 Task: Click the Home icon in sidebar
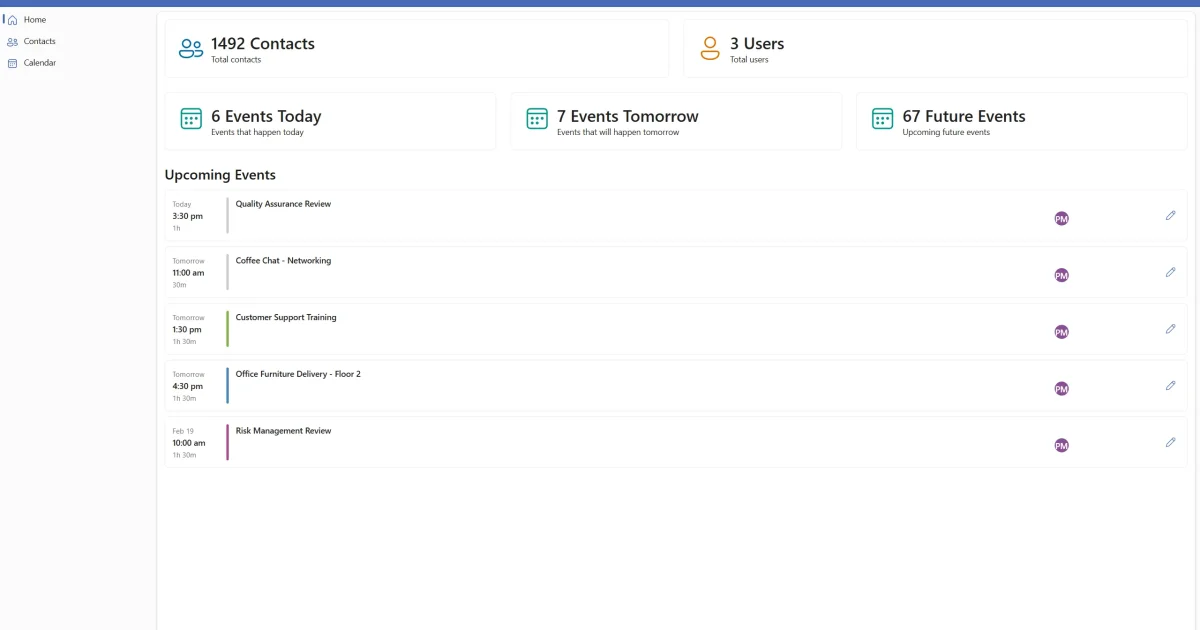click(x=12, y=20)
